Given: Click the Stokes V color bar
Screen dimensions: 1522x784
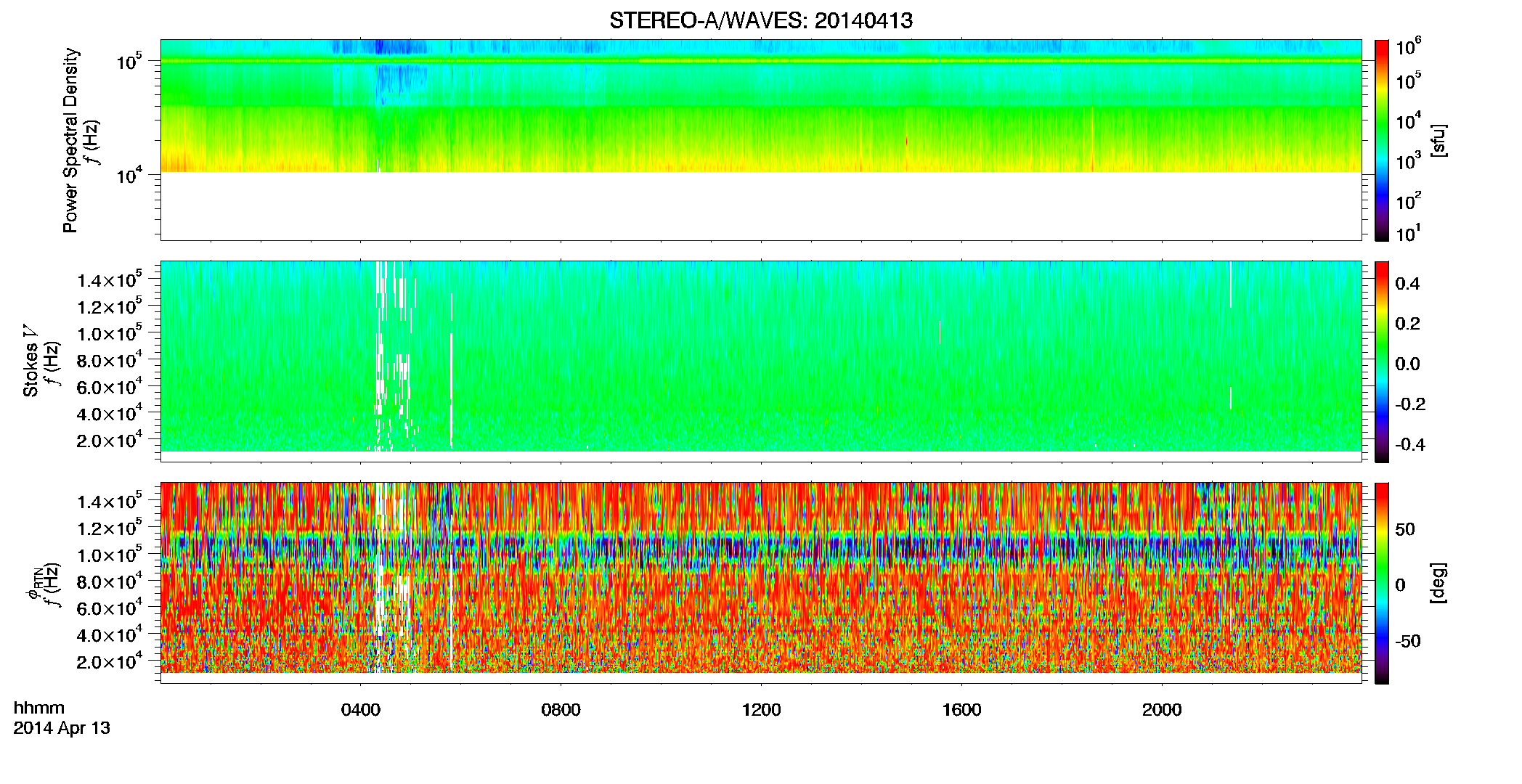Looking at the screenshot, I should pyautogui.click(x=1382, y=362).
